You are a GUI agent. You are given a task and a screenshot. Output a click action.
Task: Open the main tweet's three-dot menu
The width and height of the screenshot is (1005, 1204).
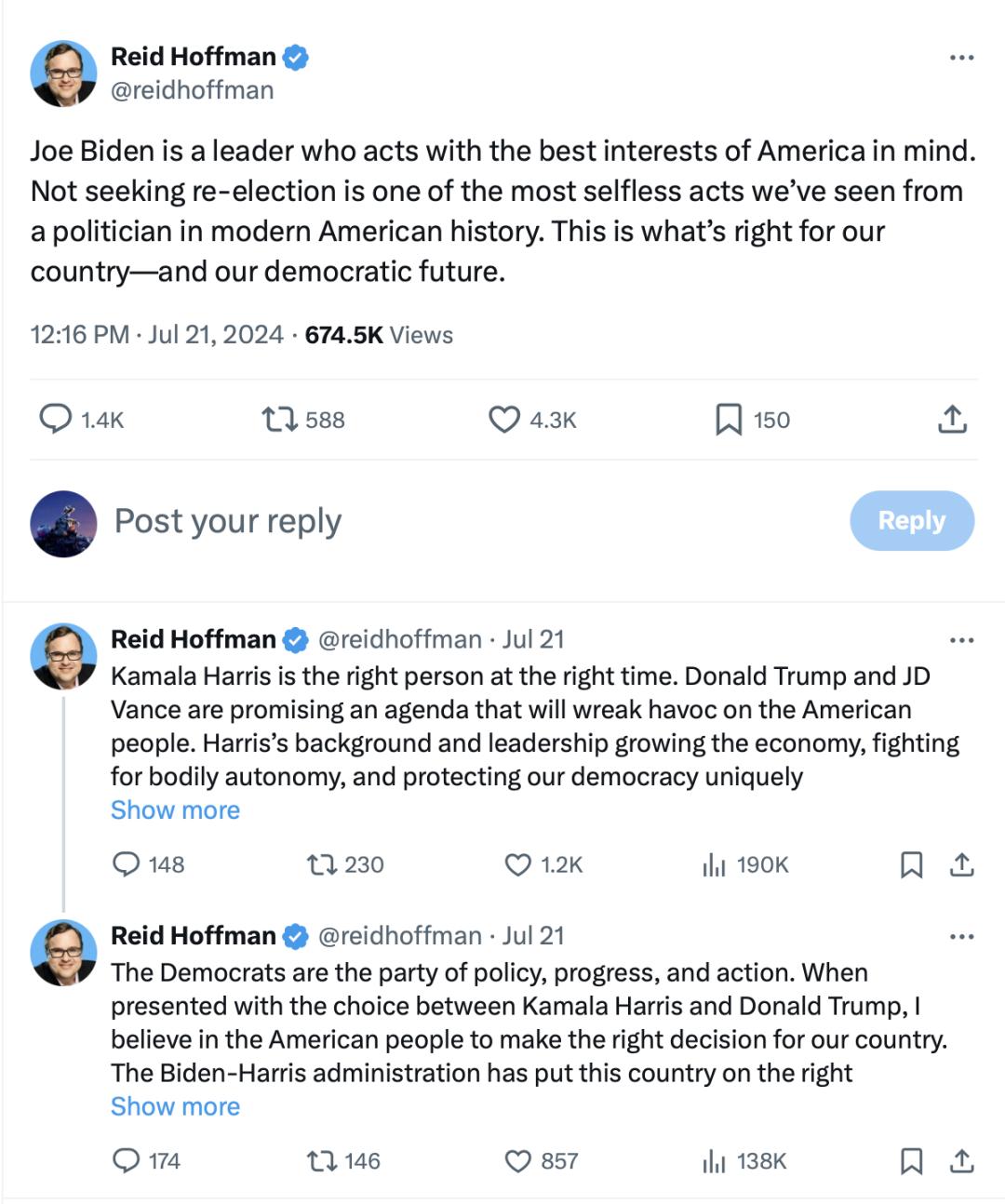(x=961, y=58)
